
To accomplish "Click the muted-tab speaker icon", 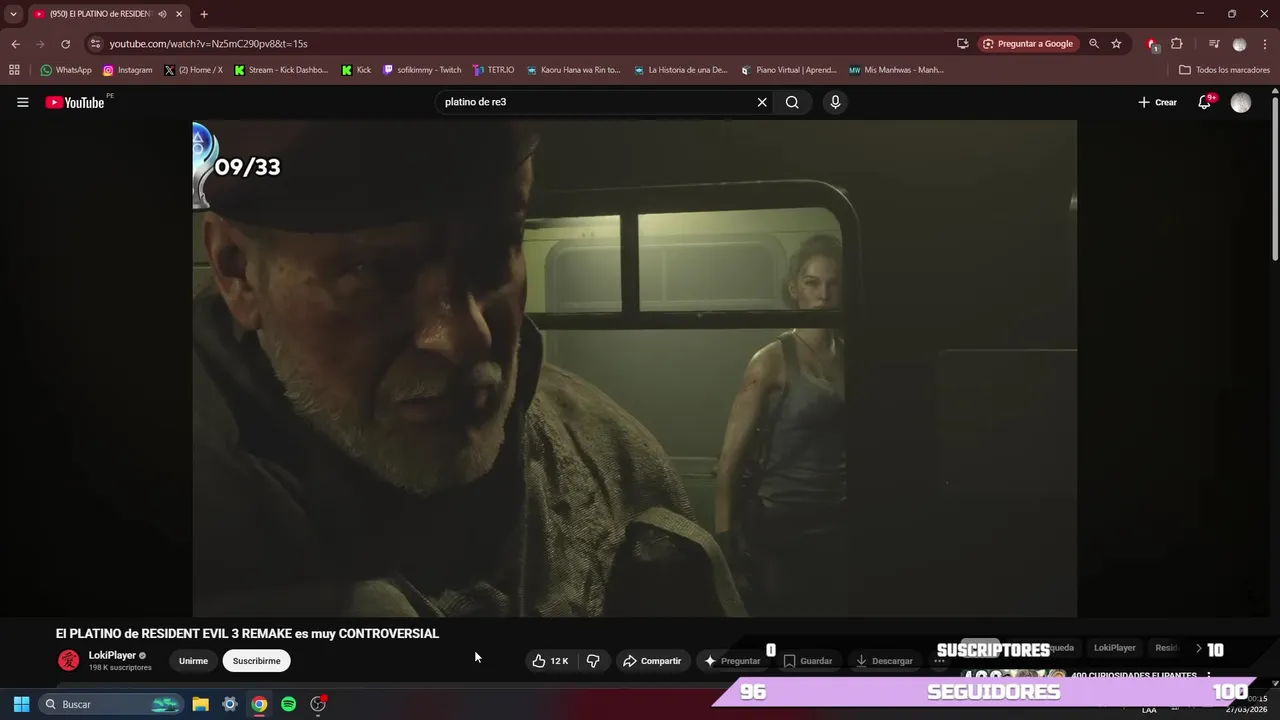I will tap(162, 14).
